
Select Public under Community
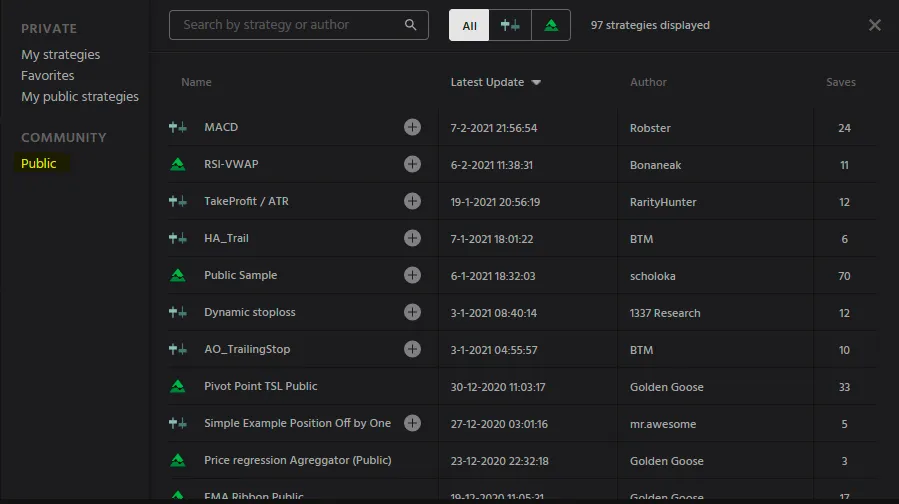[38, 163]
